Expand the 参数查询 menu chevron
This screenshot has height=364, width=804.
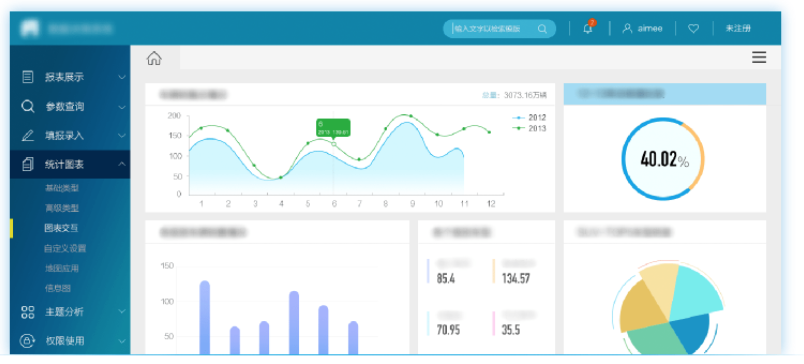click(x=122, y=107)
